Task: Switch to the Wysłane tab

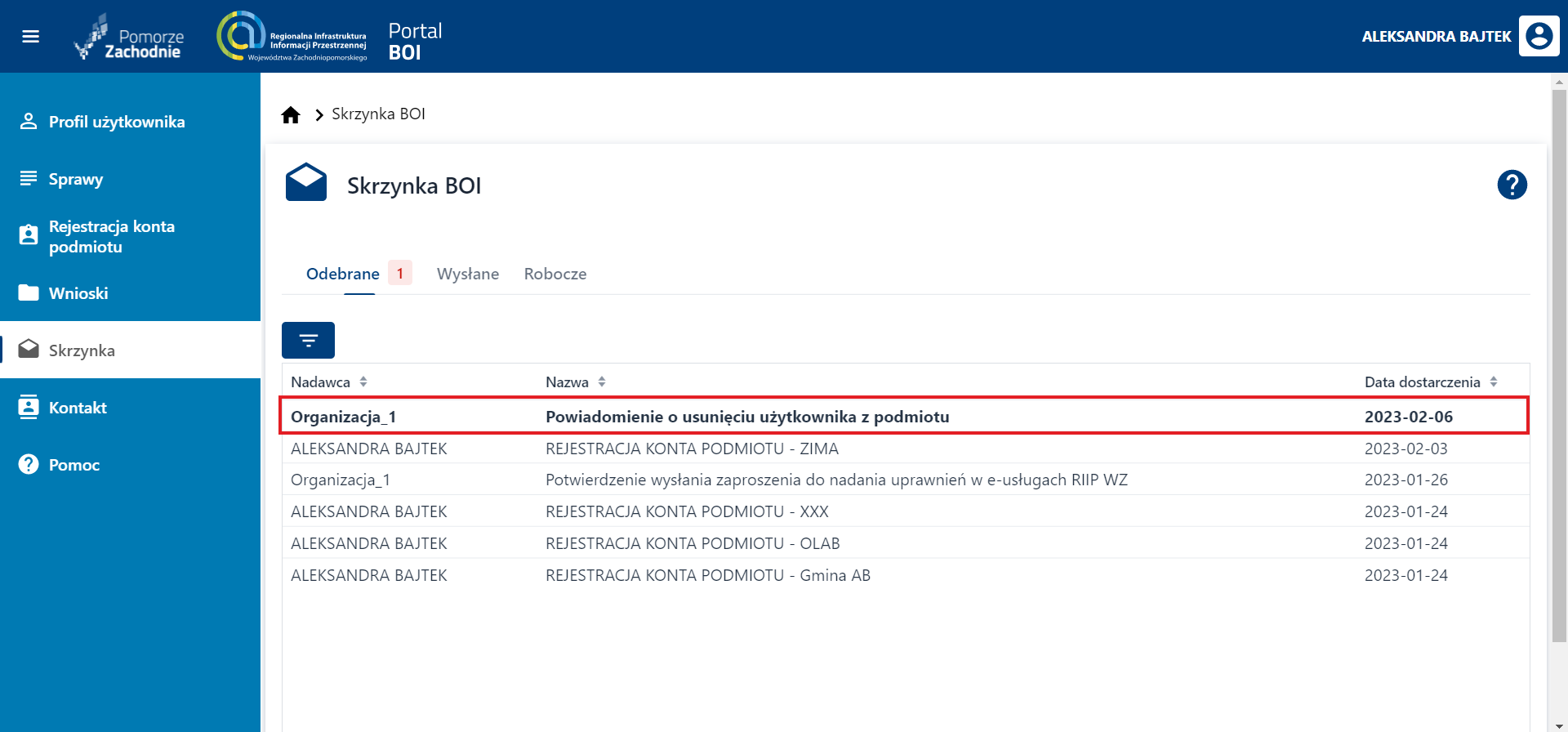Action: click(x=467, y=274)
